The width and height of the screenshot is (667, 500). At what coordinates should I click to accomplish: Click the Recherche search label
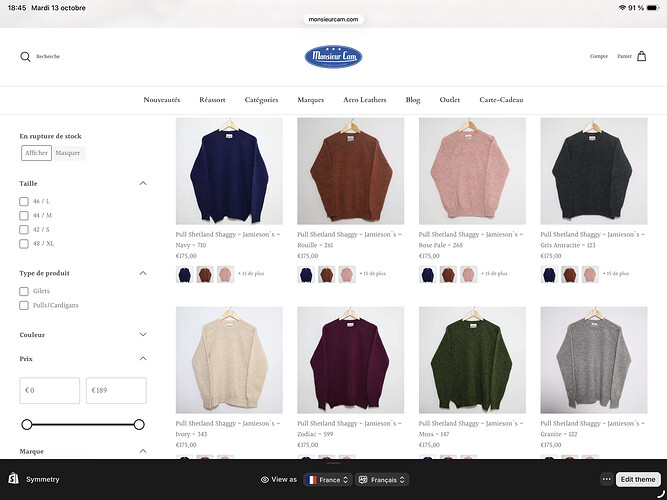point(48,56)
